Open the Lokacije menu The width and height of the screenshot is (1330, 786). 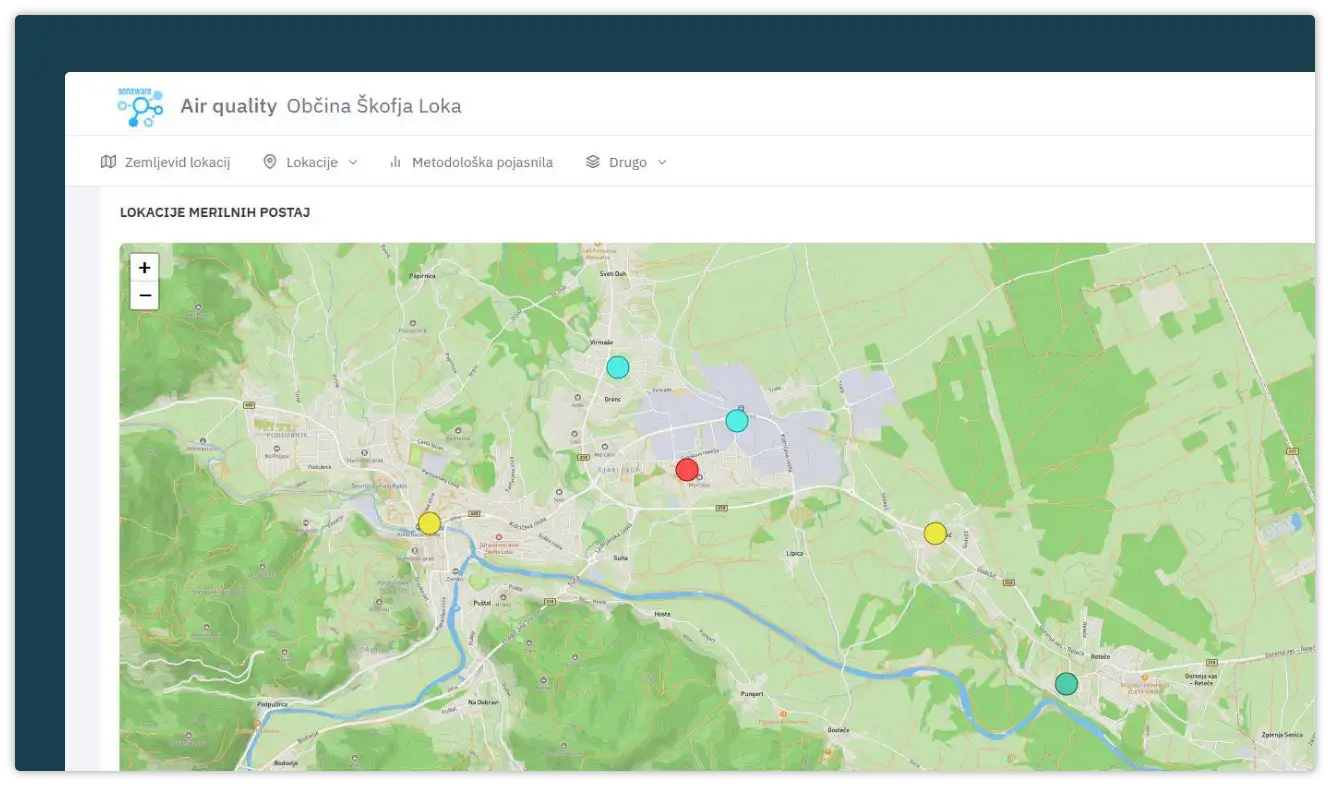312,162
